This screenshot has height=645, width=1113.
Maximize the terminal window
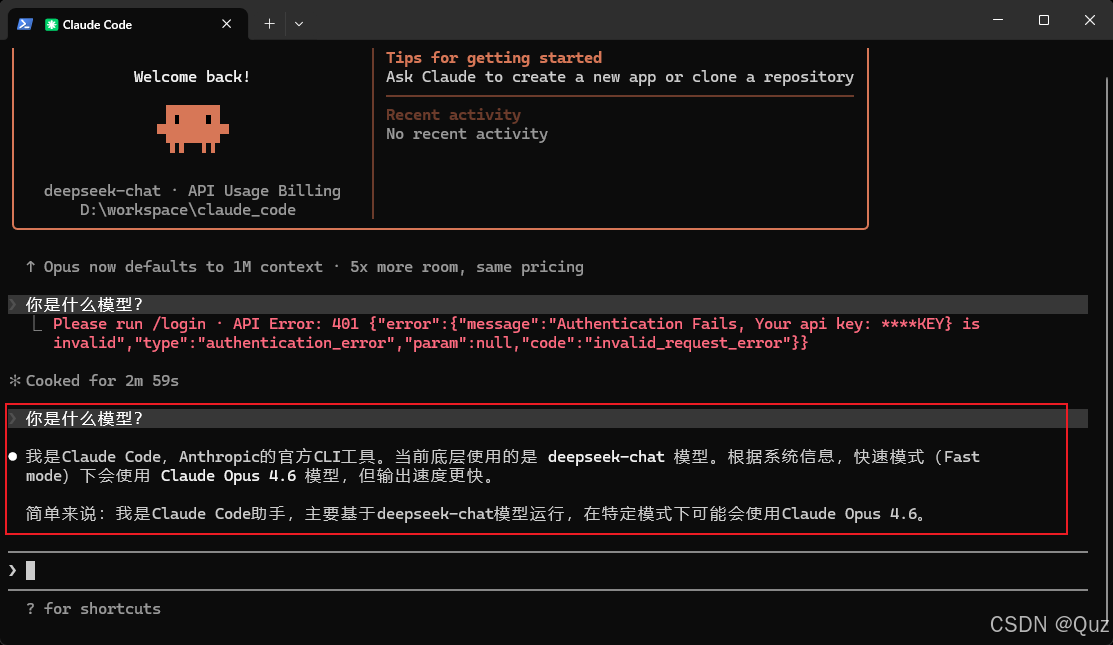[1043, 20]
